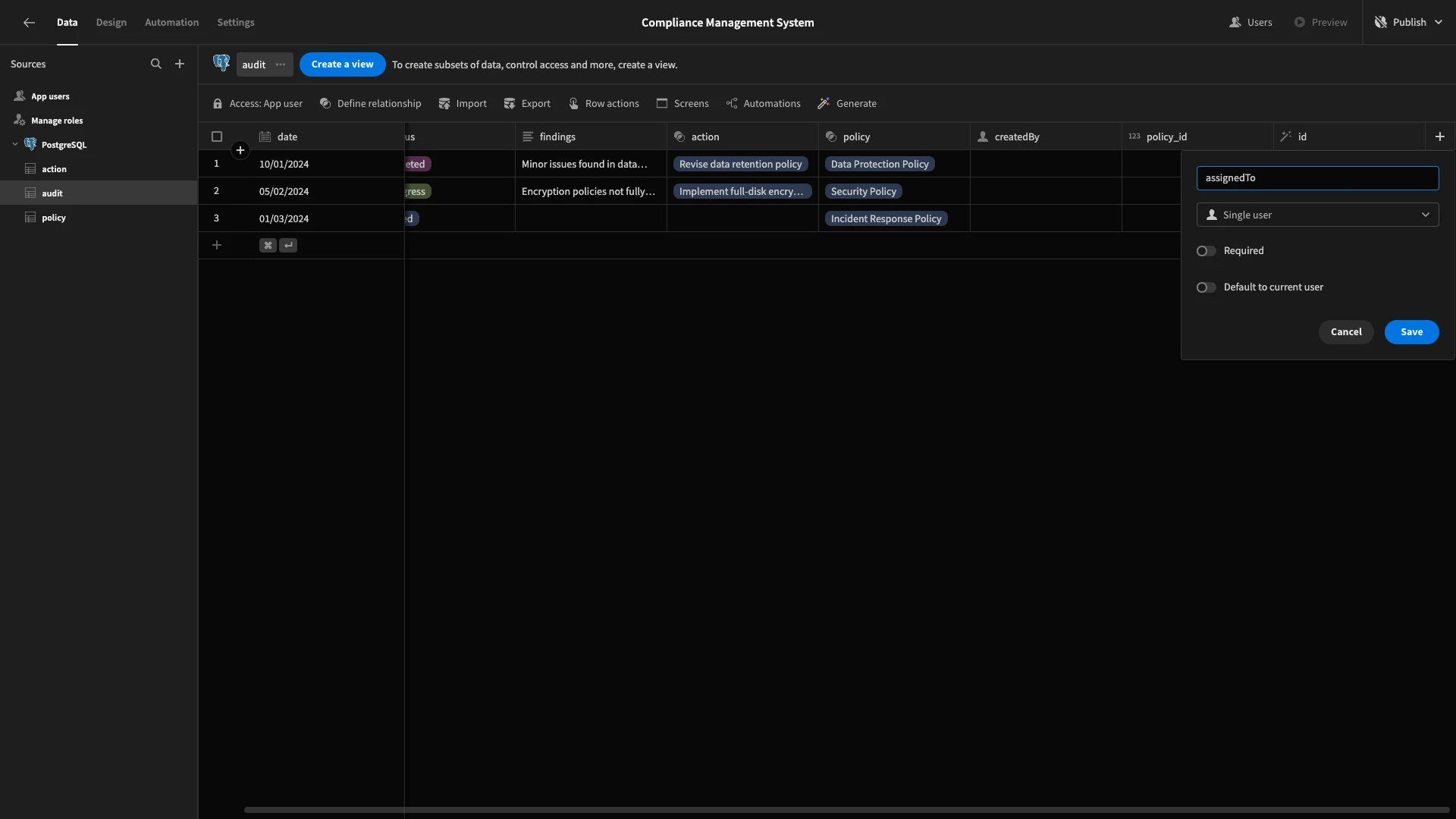
Task: Click the createdBy column header
Action: (x=1046, y=136)
